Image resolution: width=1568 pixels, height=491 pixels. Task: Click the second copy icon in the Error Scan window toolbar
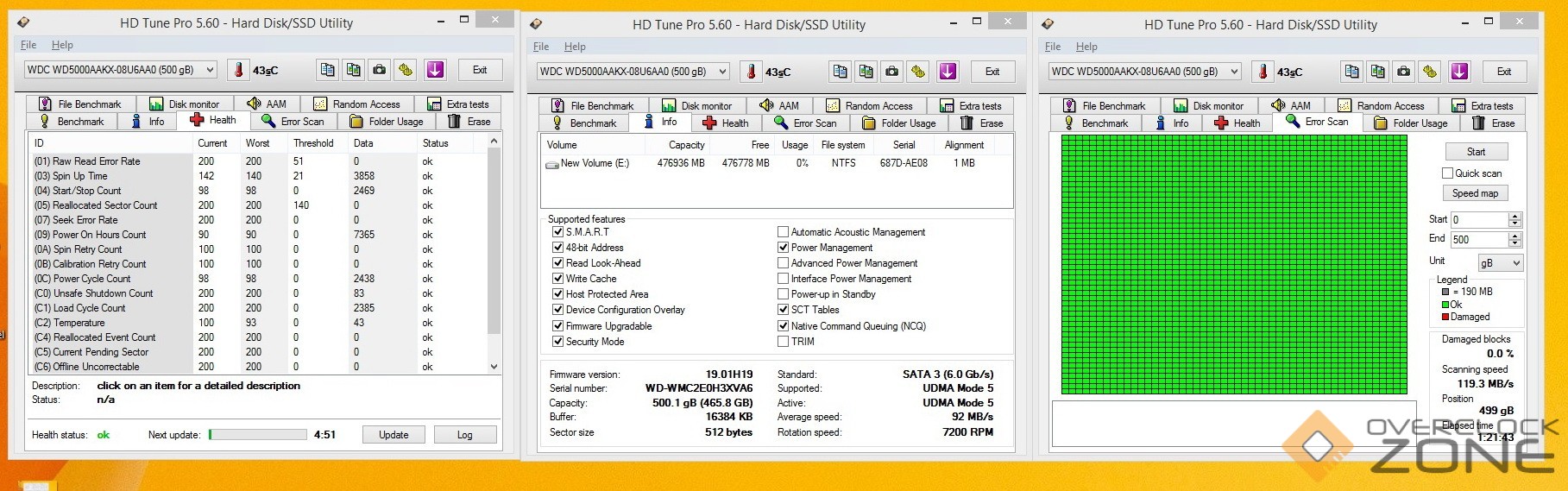pos(1378,72)
